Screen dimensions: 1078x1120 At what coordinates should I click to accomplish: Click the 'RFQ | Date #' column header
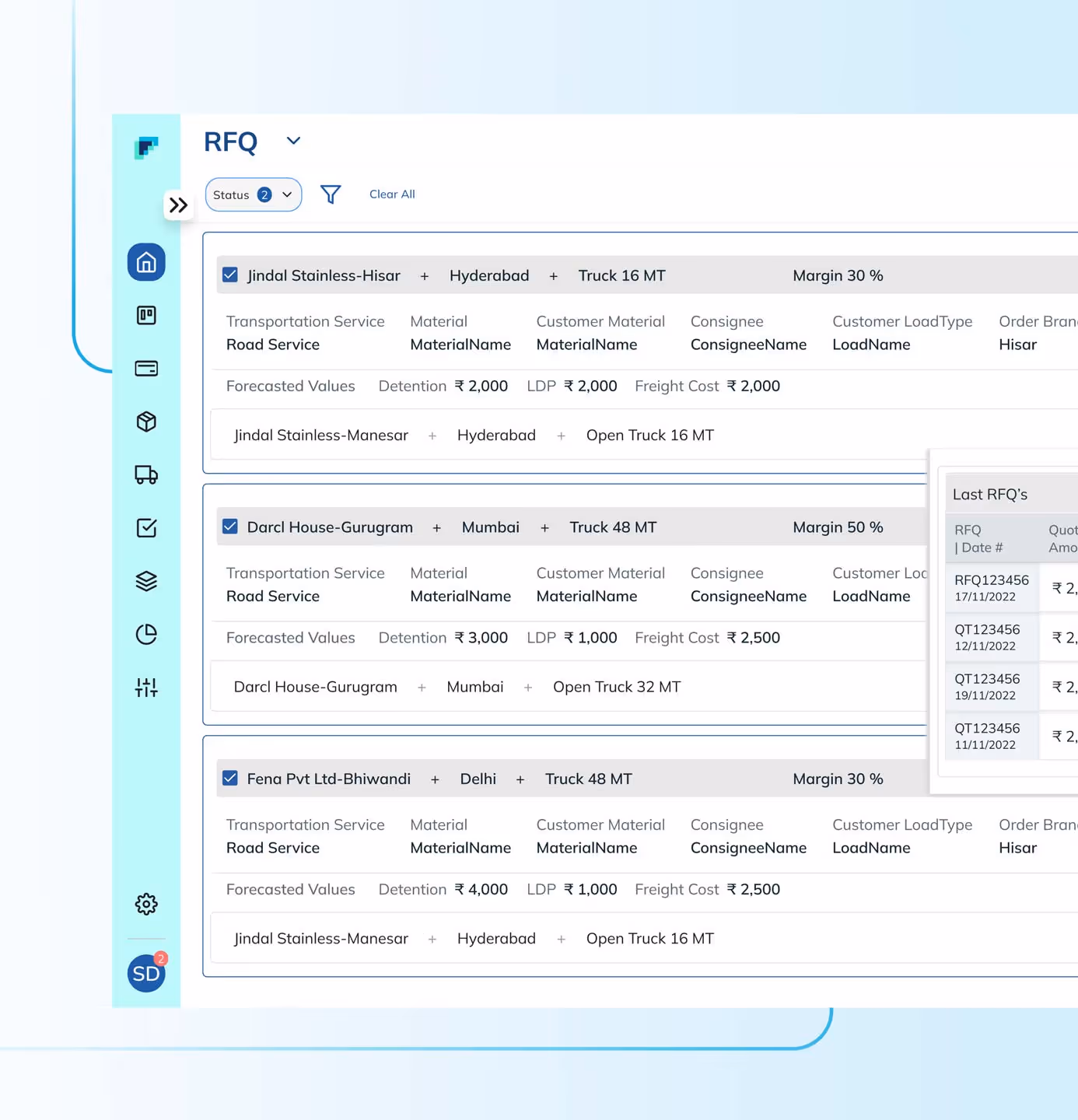coord(978,539)
